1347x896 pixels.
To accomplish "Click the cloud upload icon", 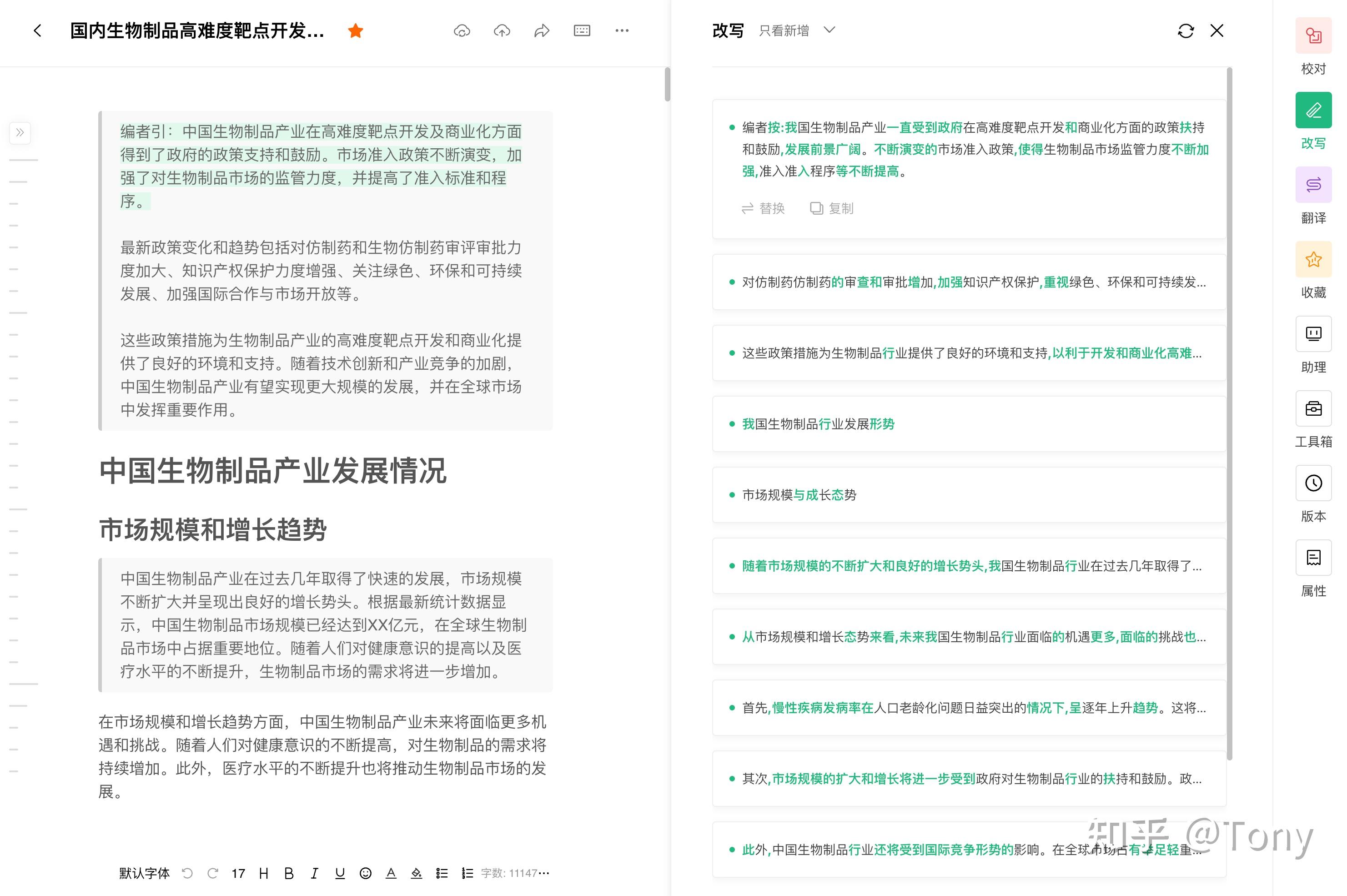I will coord(502,31).
